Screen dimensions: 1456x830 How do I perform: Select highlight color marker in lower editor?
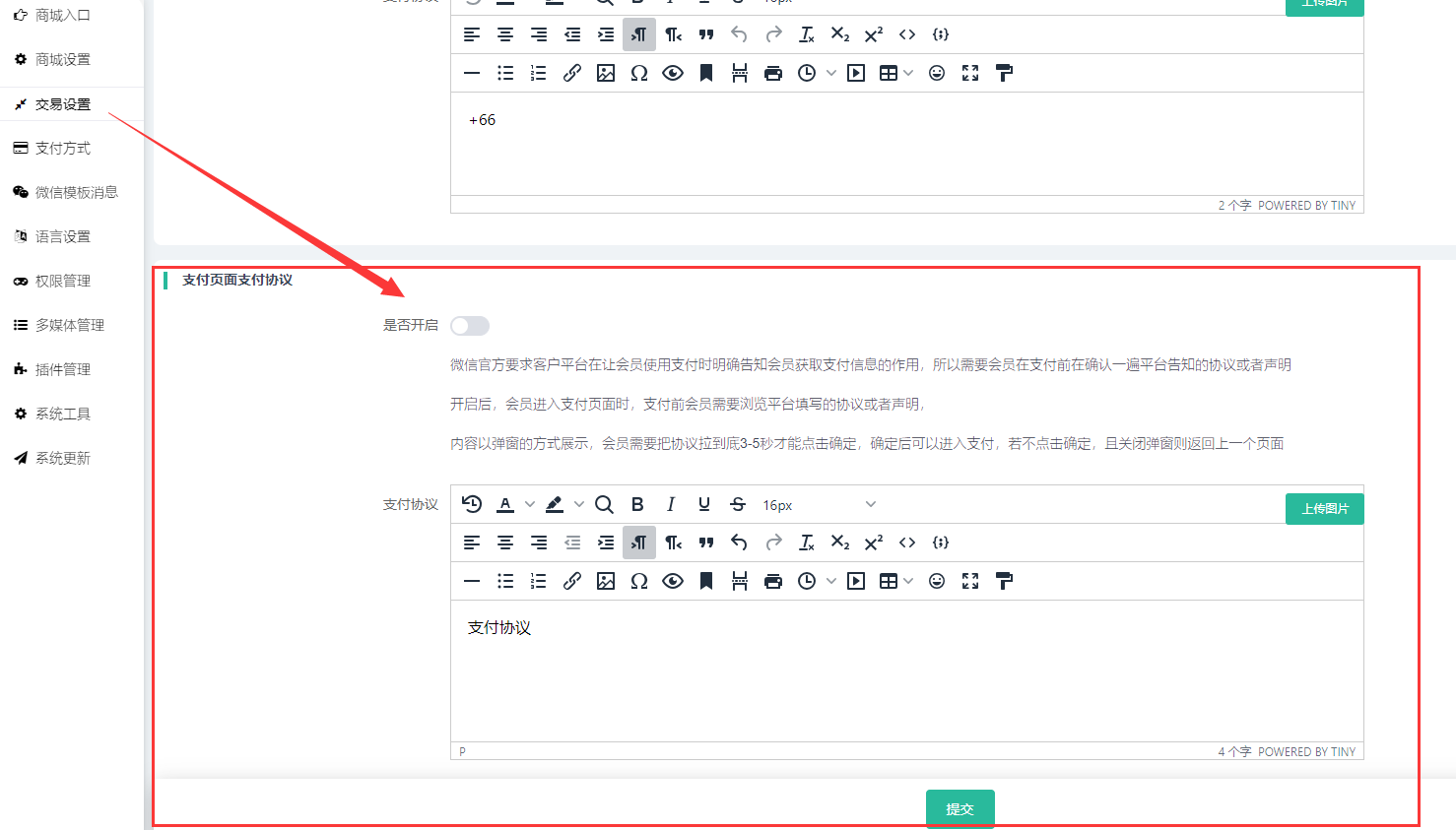(x=555, y=504)
